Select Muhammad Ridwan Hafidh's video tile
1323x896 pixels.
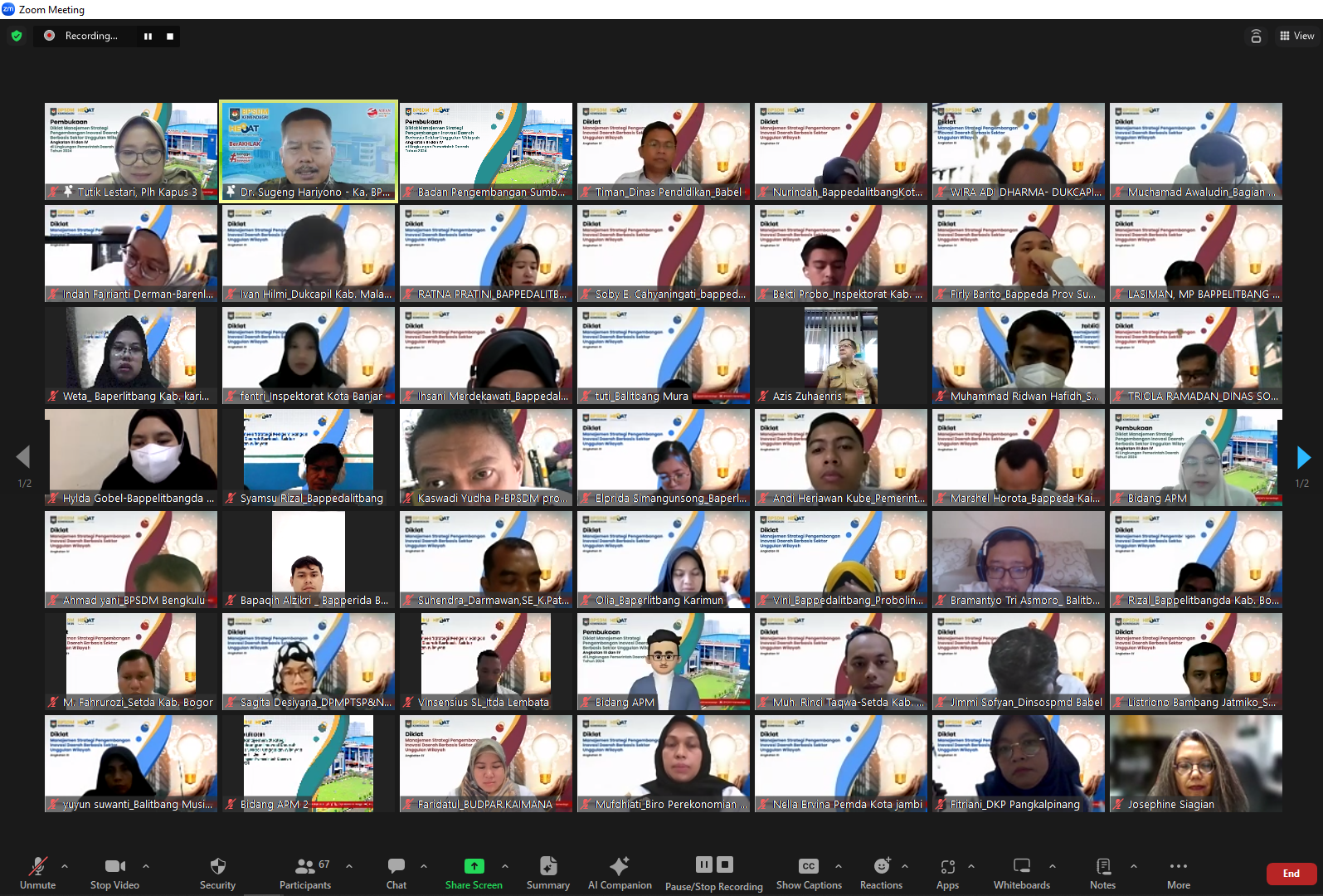pos(1019,355)
